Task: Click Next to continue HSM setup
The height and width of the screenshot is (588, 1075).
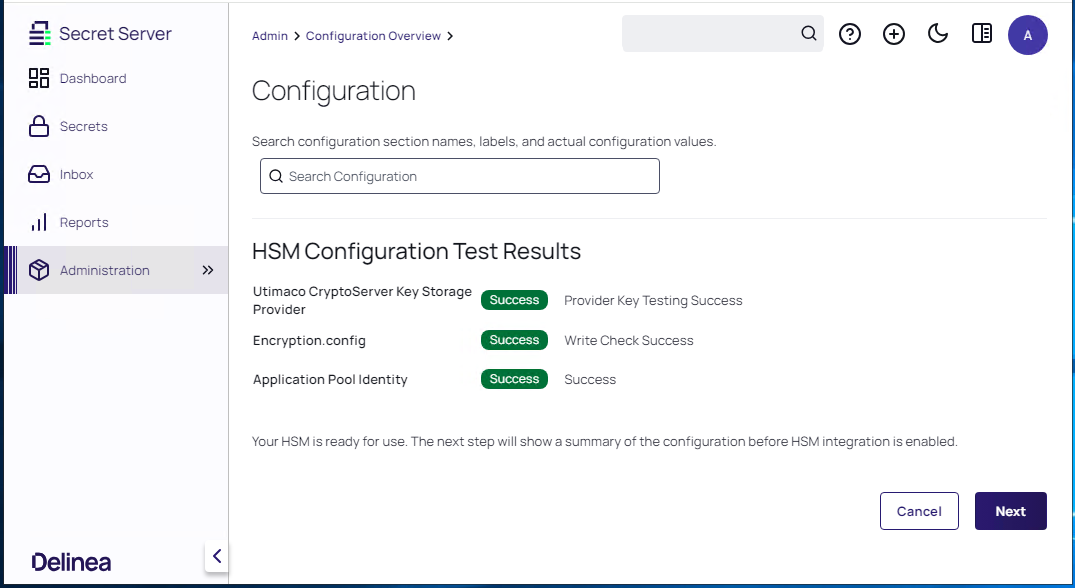Action: [1010, 510]
